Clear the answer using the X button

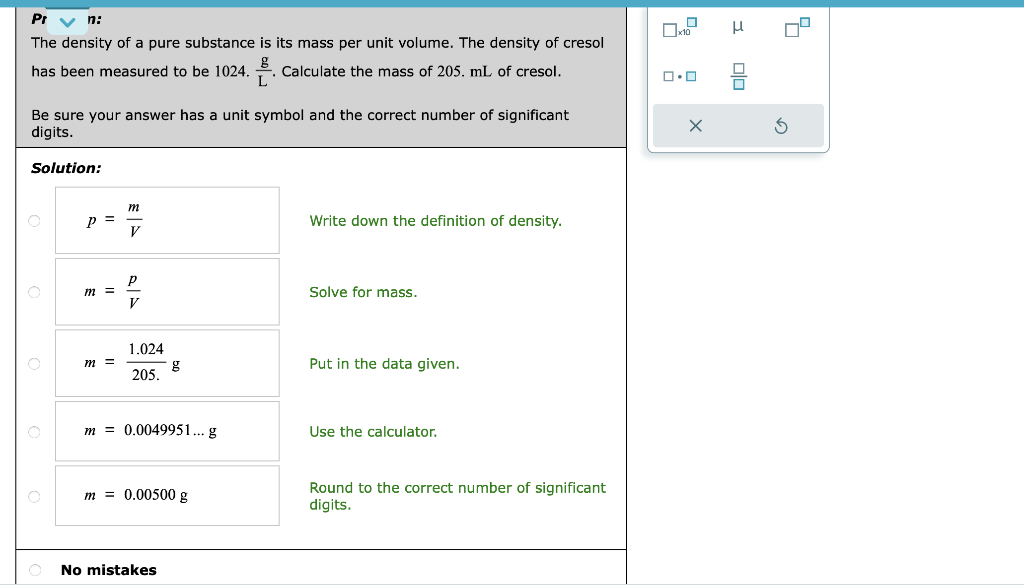pyautogui.click(x=693, y=125)
